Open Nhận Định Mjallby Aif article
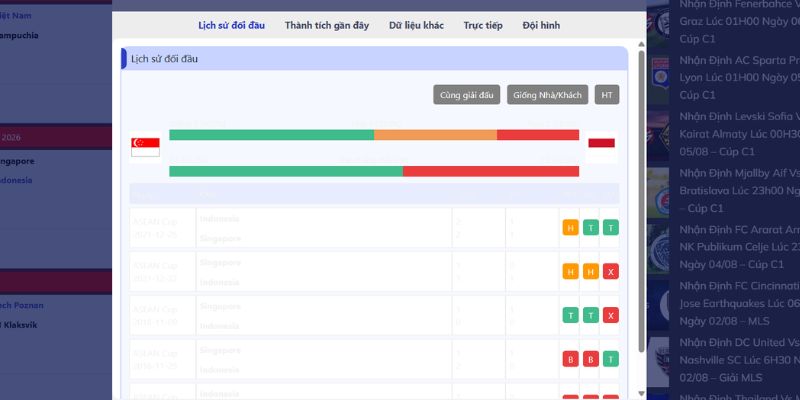The width and height of the screenshot is (800, 400). [740, 191]
